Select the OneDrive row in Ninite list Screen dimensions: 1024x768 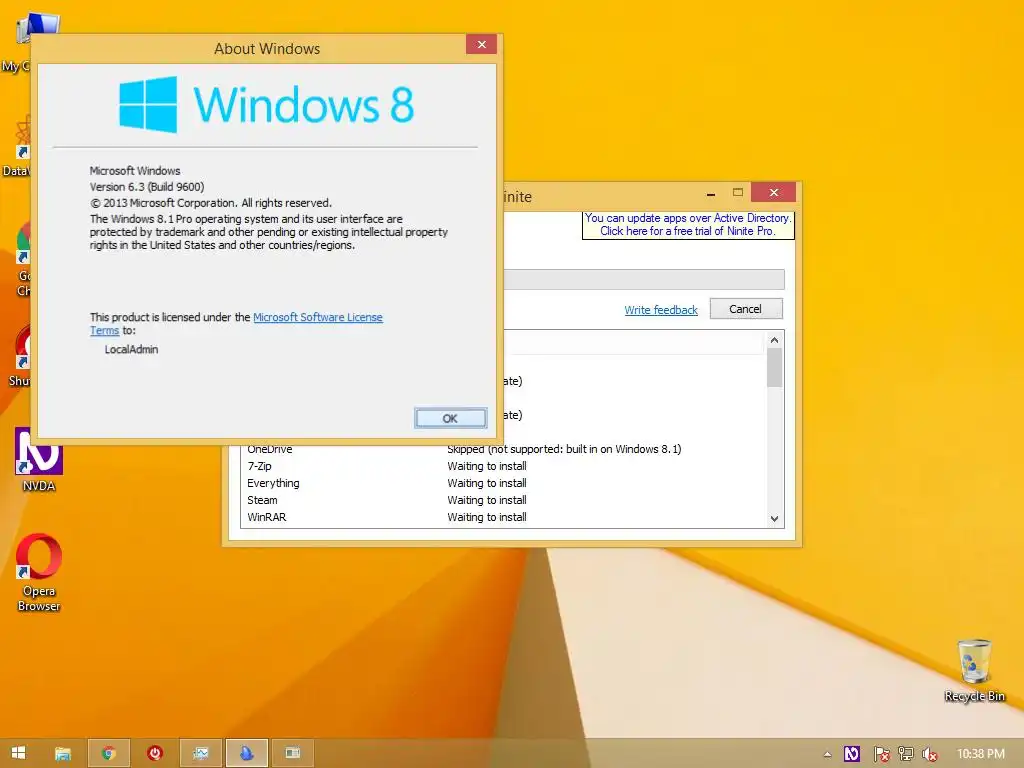[x=504, y=449]
